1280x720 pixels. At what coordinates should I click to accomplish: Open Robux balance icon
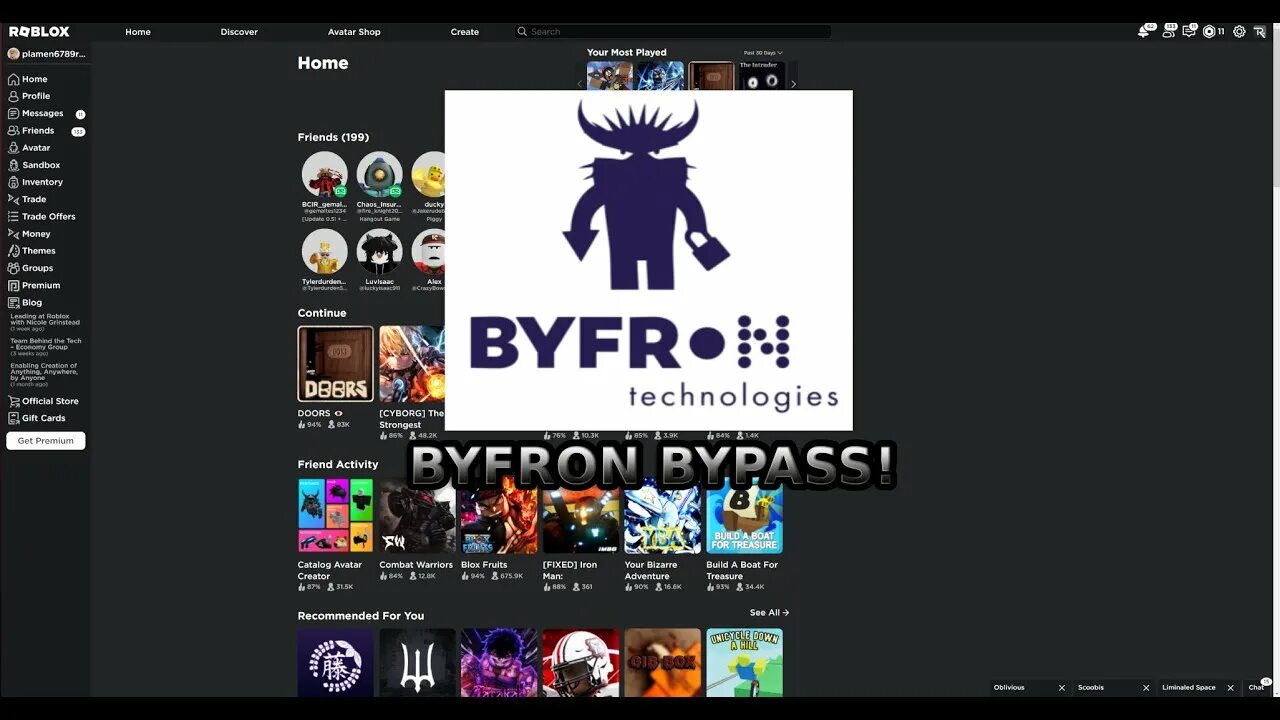click(1209, 32)
